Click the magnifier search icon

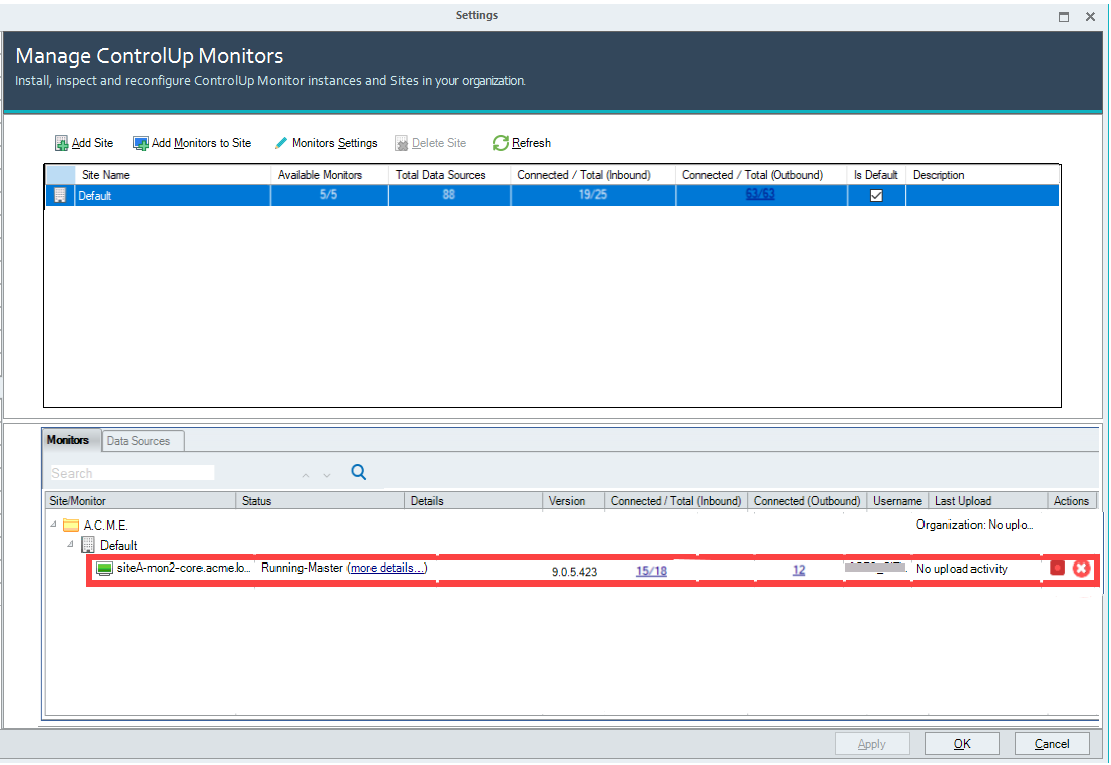point(359,472)
